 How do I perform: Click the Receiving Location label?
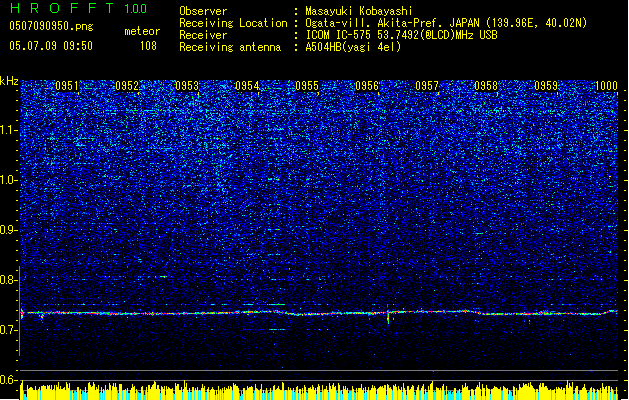(233, 23)
